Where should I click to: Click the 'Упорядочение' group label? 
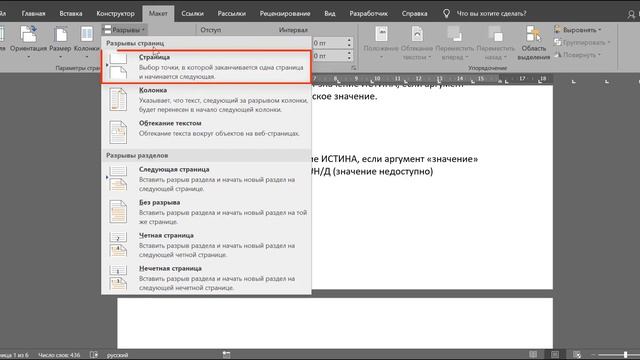487,68
